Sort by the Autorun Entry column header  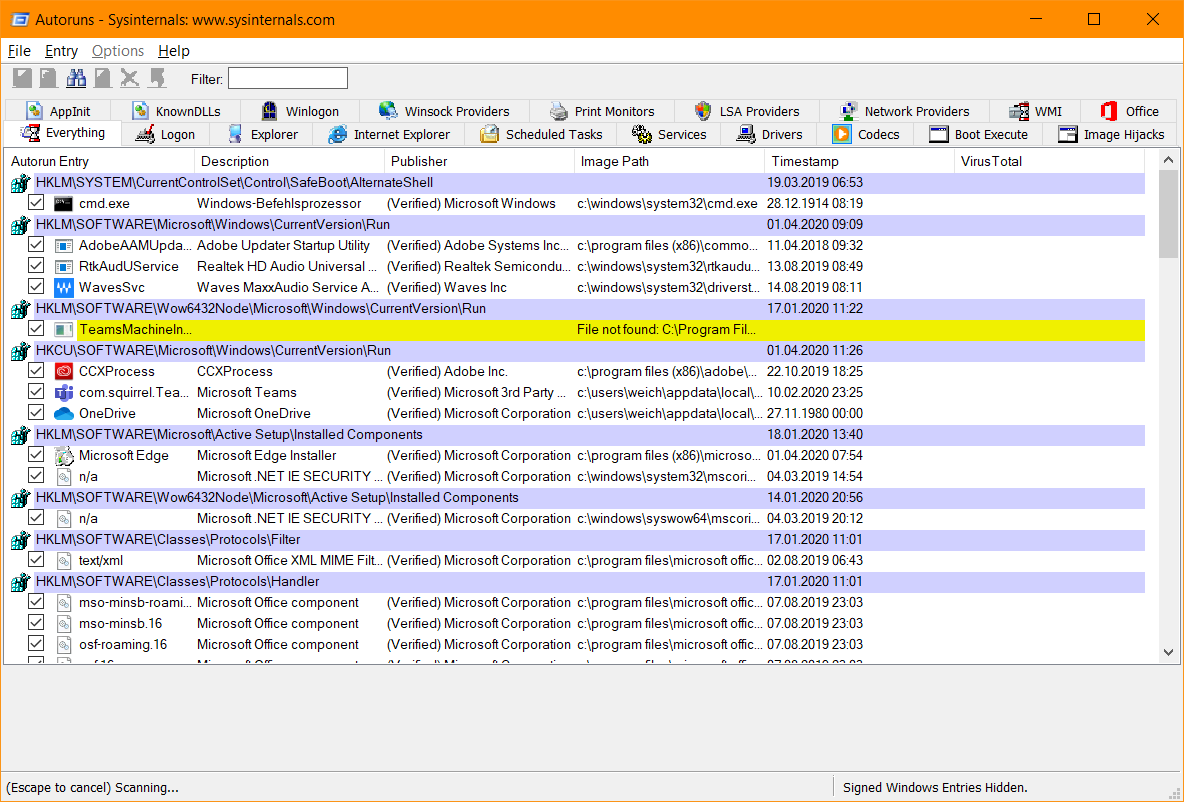pos(99,162)
